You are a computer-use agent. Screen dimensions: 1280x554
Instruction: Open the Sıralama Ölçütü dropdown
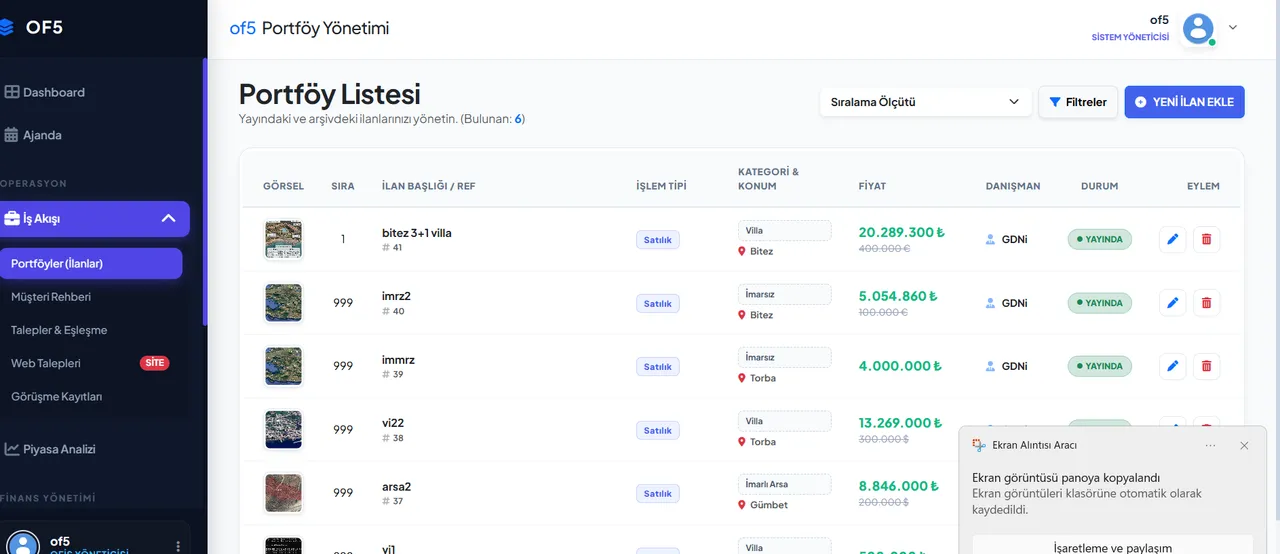pos(924,102)
